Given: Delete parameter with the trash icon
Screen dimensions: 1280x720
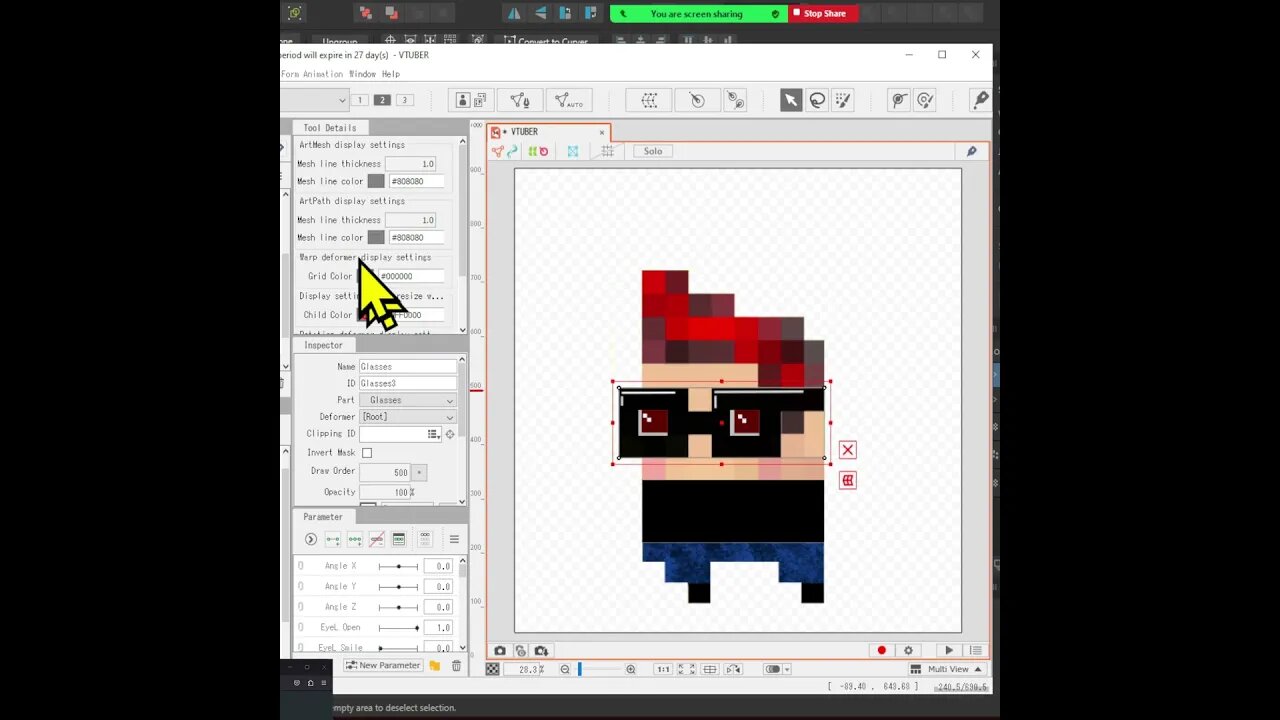Looking at the screenshot, I should pos(457,666).
